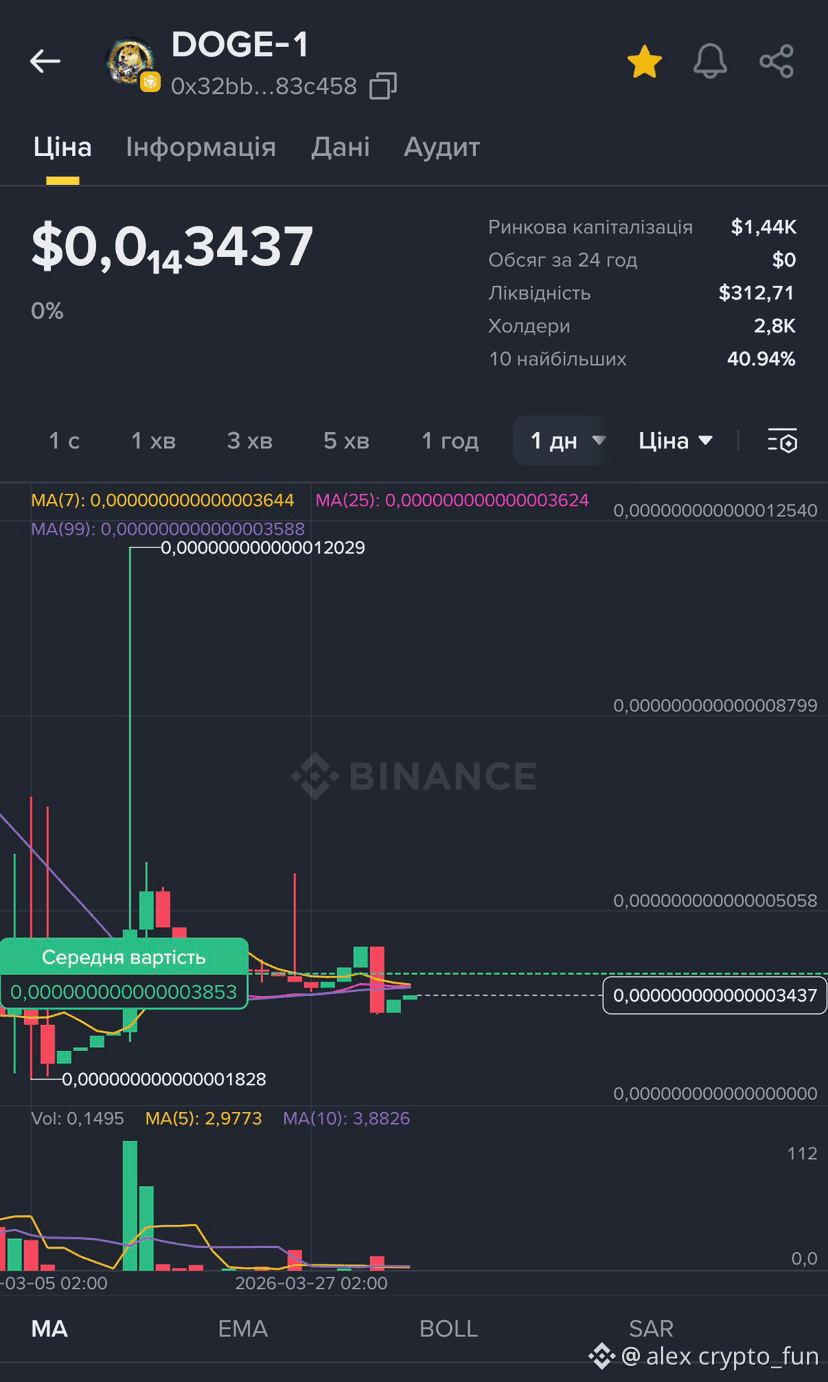Tap the 0,000000000000008799 axis label
828x1382 pixels.
[715, 706]
